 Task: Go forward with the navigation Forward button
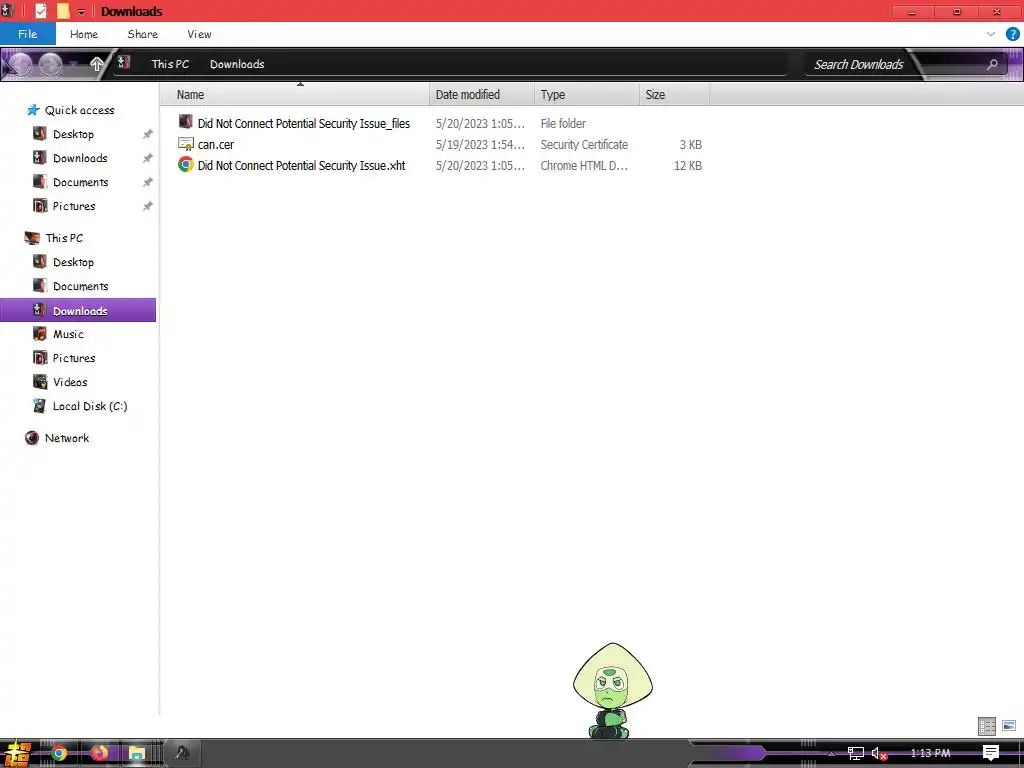click(50, 64)
